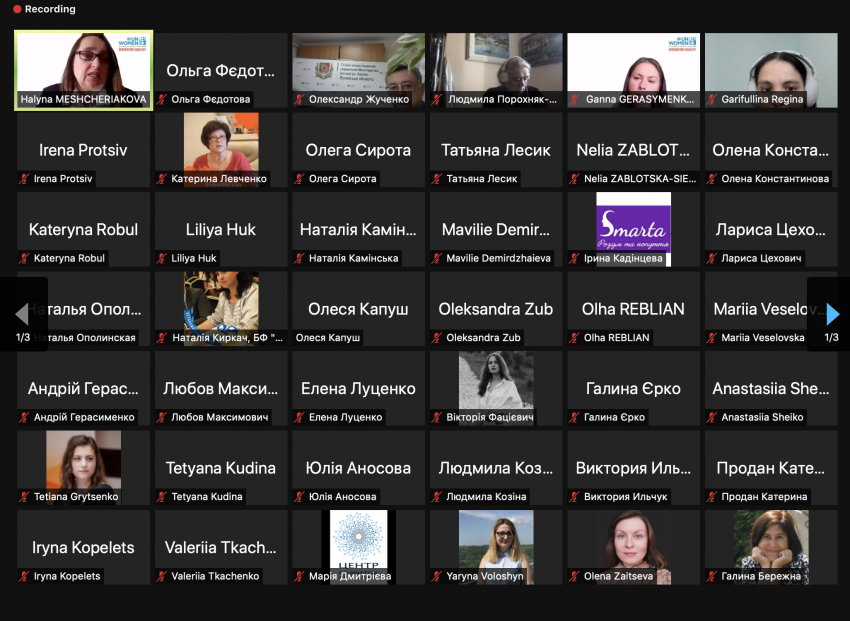Screen dimensions: 850x621
Task: Select Garifullina Regina's video tile
Action: [x=771, y=70]
